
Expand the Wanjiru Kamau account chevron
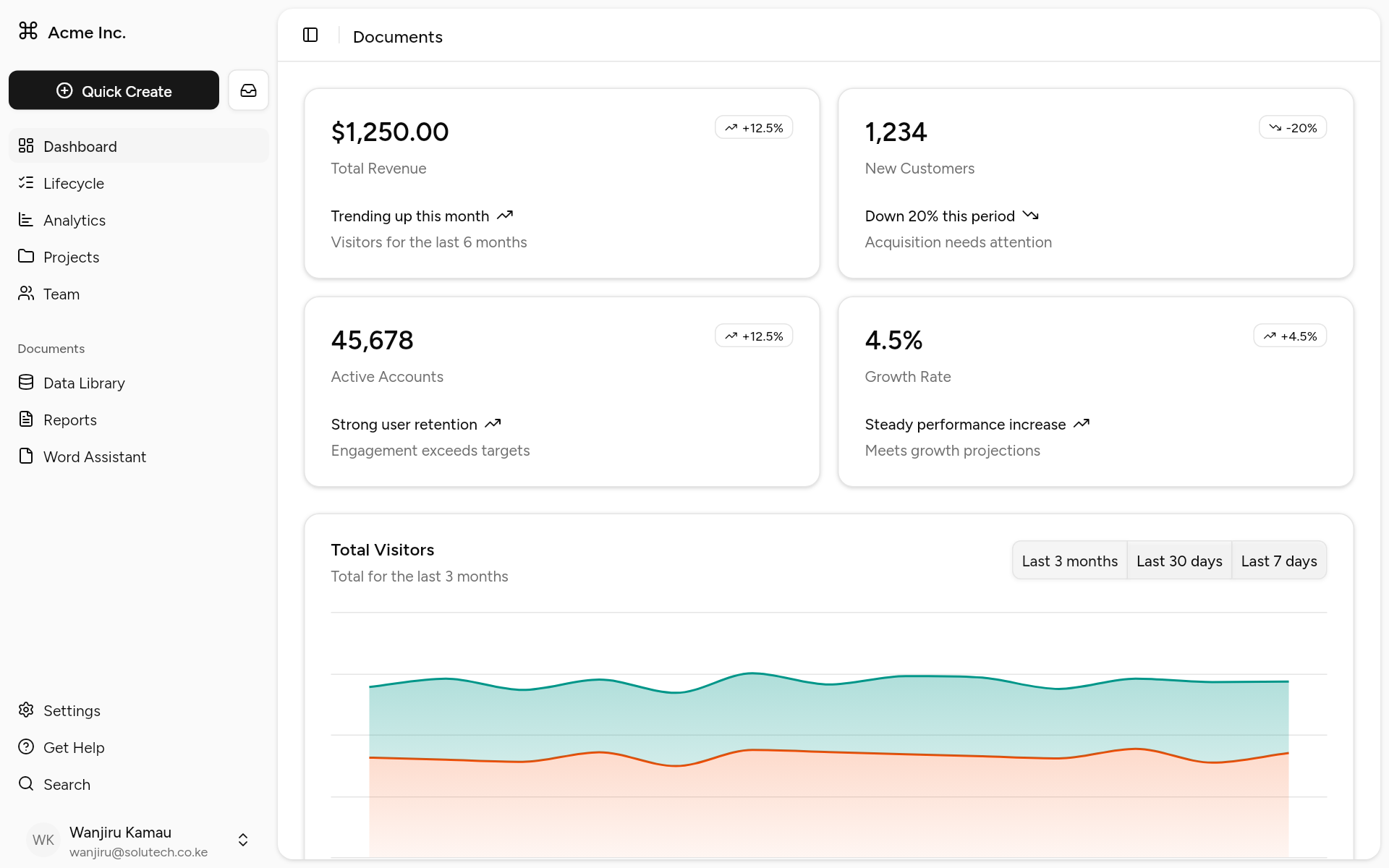click(x=243, y=839)
